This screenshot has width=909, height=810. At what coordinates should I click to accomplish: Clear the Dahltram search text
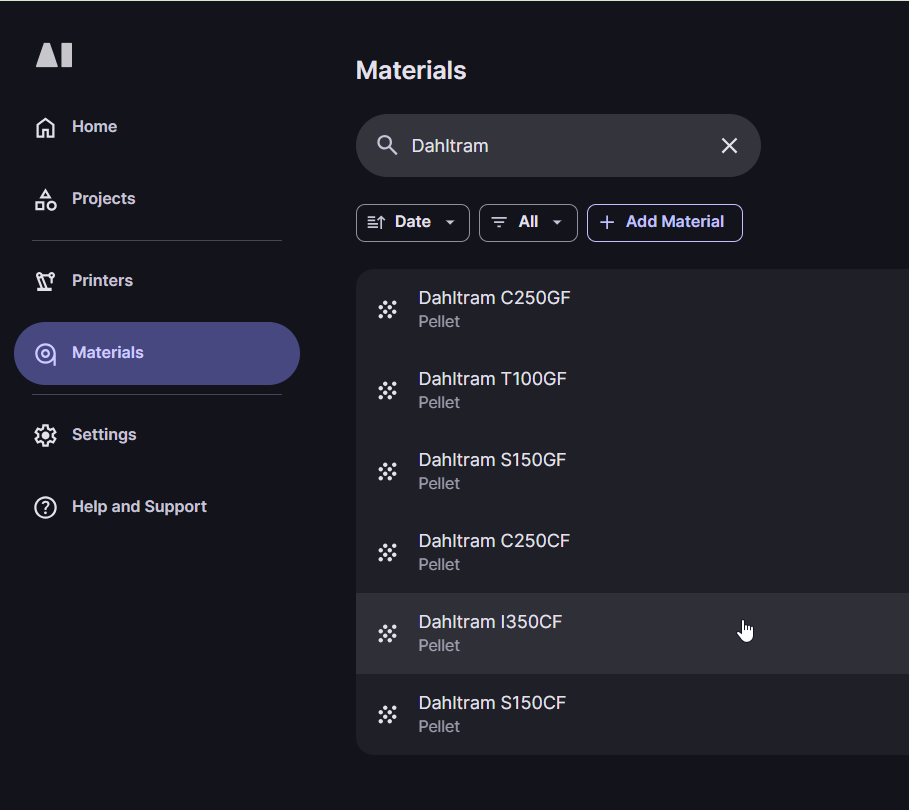729,146
